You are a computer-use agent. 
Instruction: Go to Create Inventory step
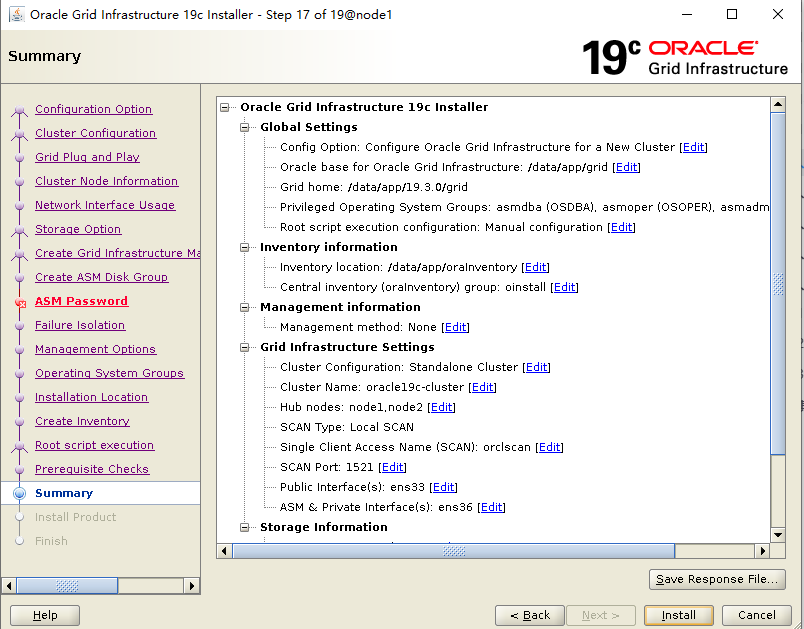82,421
